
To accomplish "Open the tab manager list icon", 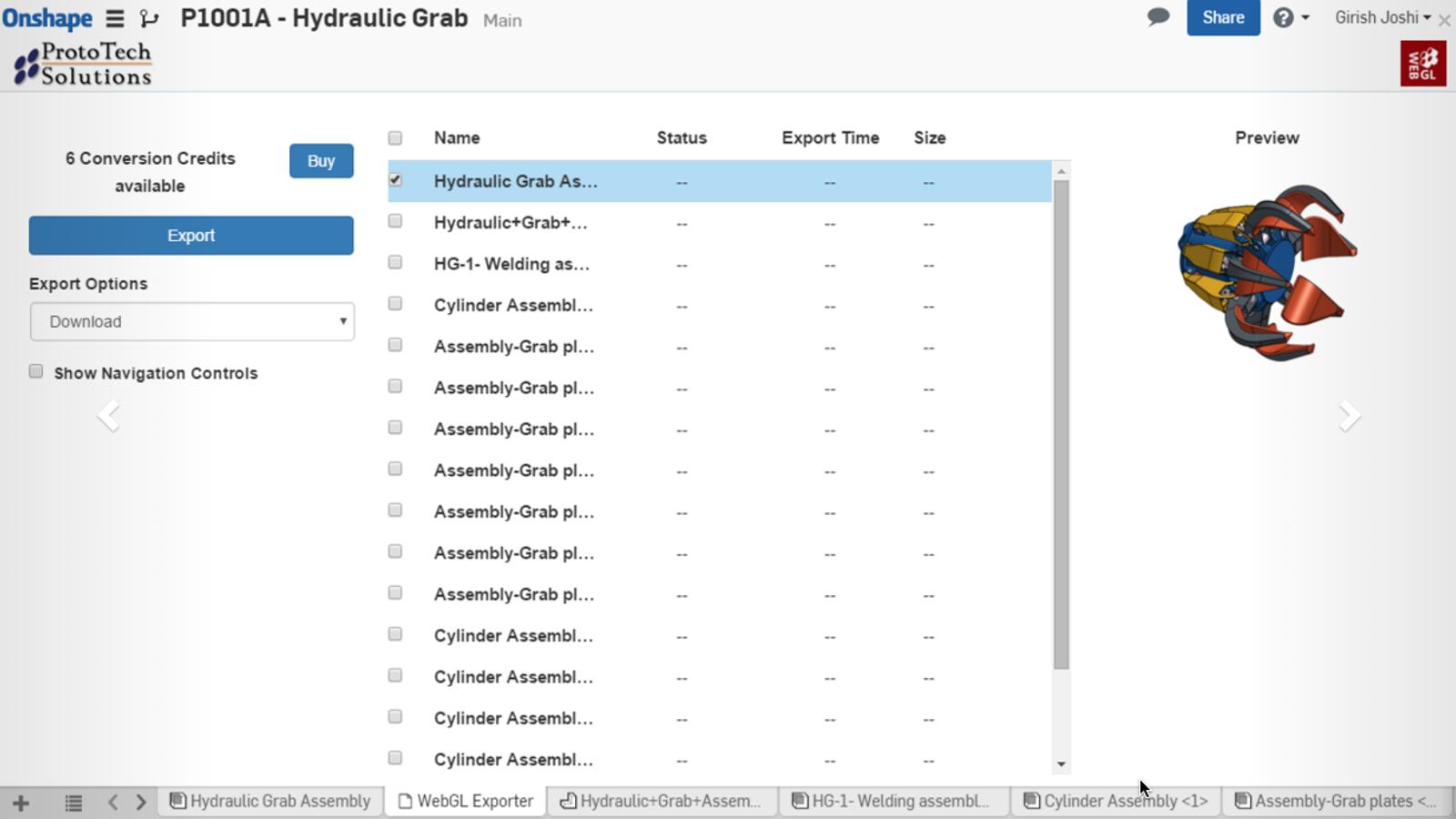I will point(74,803).
